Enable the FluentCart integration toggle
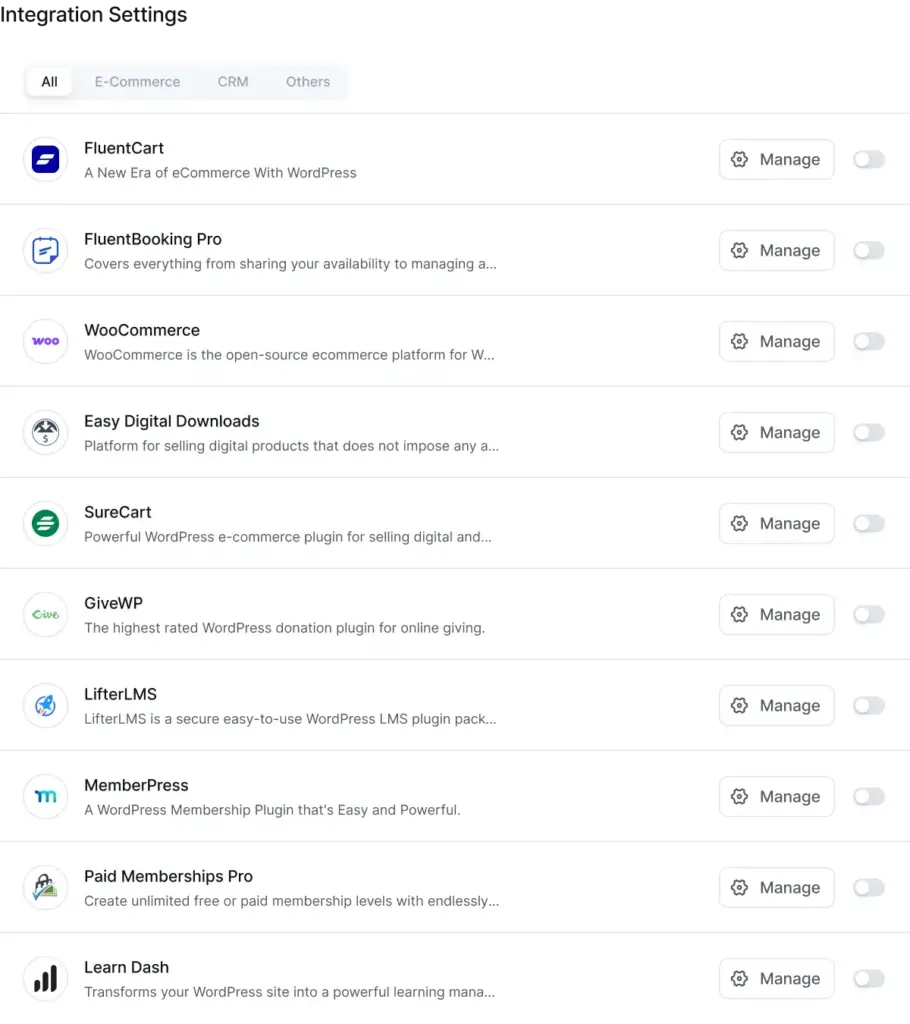This screenshot has width=910, height=1024. [869, 159]
